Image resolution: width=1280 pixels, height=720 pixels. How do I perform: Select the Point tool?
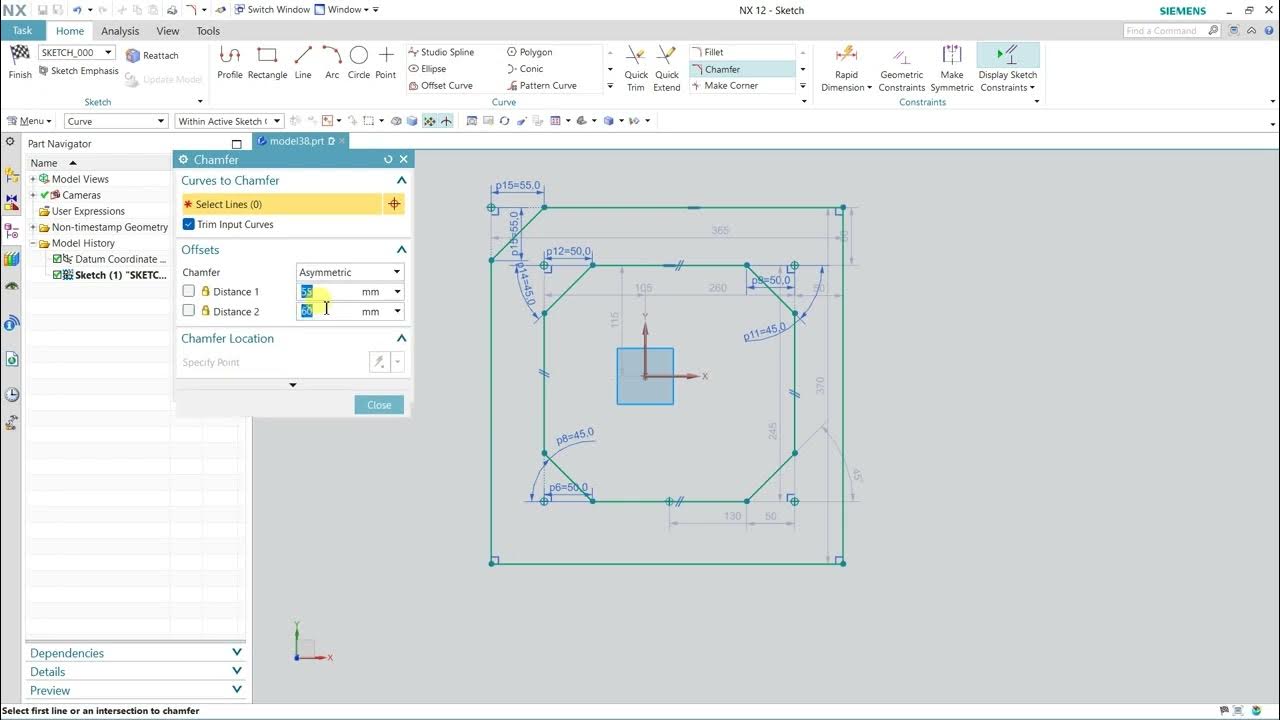coord(386,62)
